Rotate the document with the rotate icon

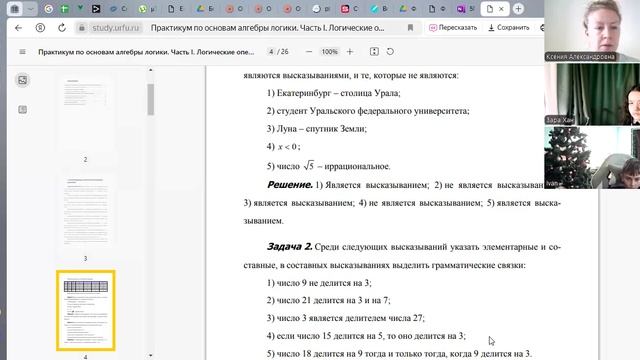(x=390, y=51)
